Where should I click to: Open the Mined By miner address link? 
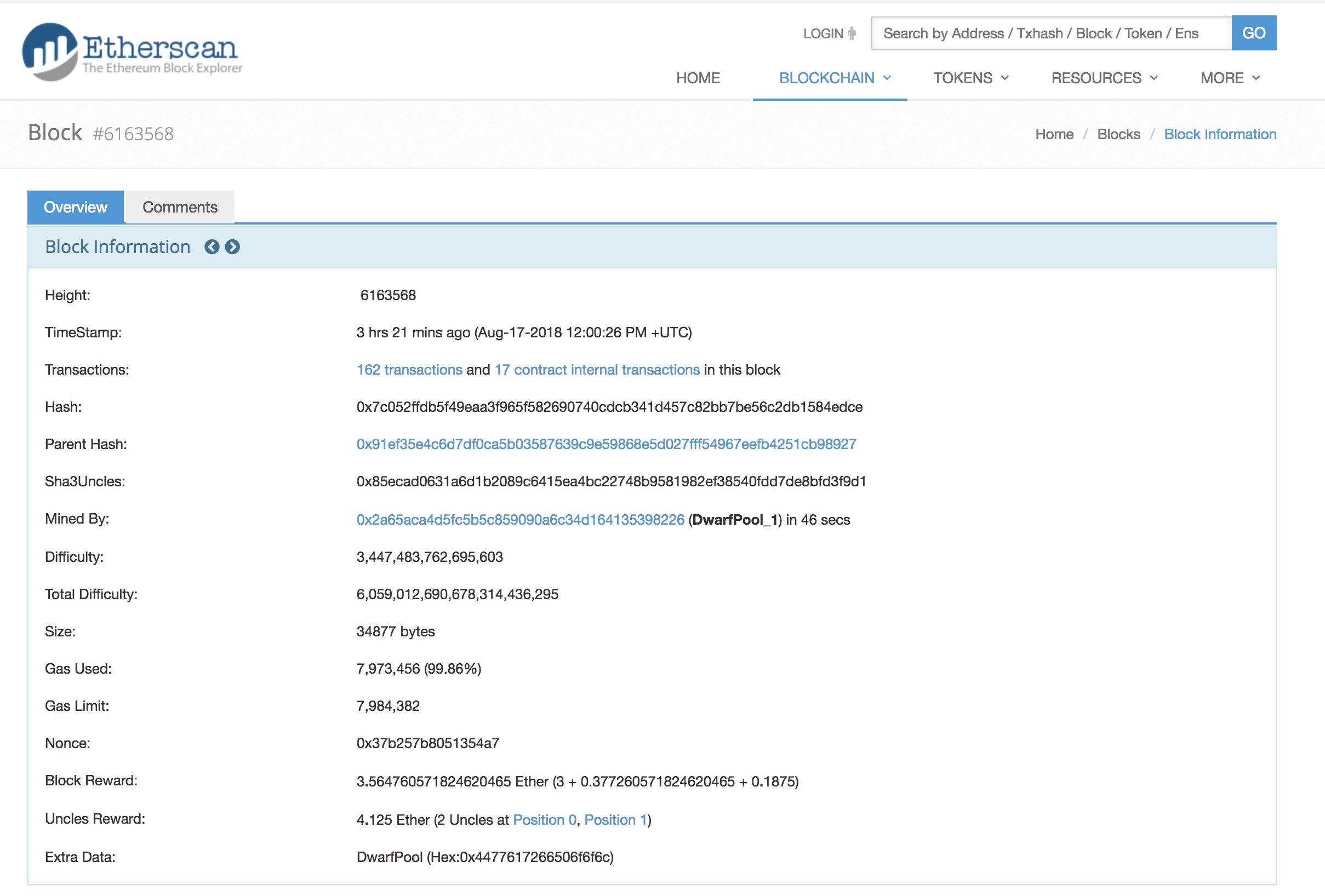tap(520, 520)
